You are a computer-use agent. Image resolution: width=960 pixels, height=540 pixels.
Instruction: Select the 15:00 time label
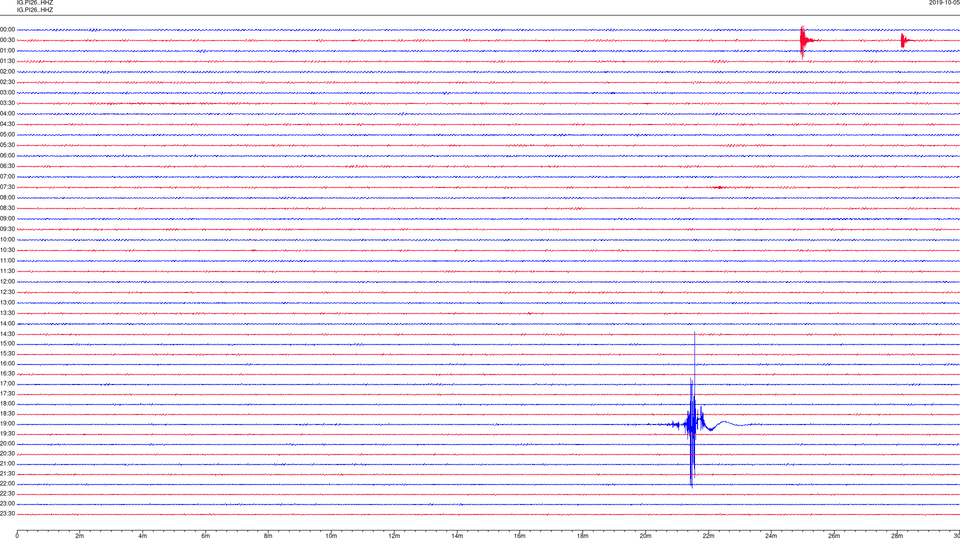point(7,344)
